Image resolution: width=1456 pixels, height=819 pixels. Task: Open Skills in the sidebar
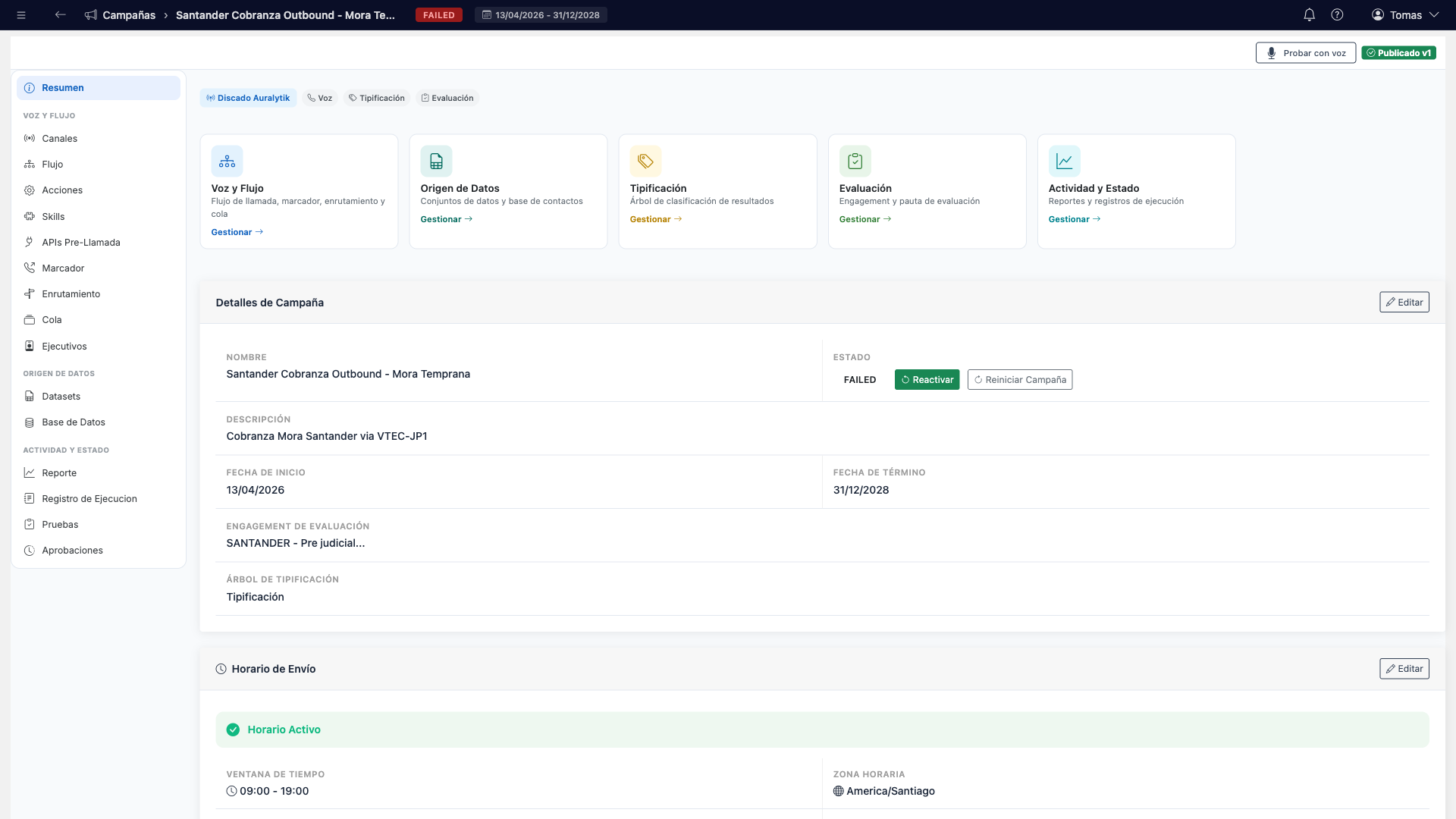pos(99,217)
